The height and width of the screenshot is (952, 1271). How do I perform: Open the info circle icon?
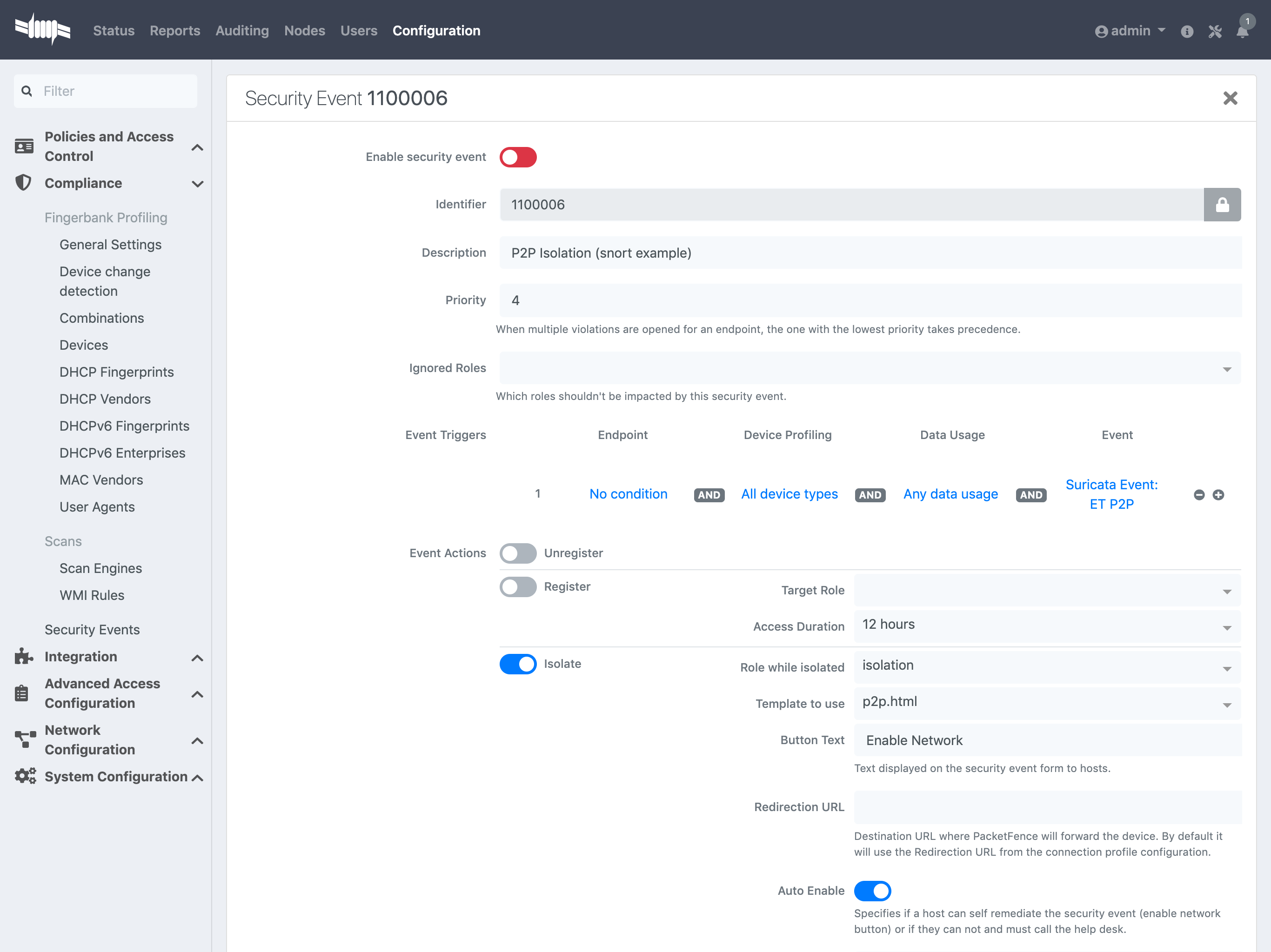1187,32
